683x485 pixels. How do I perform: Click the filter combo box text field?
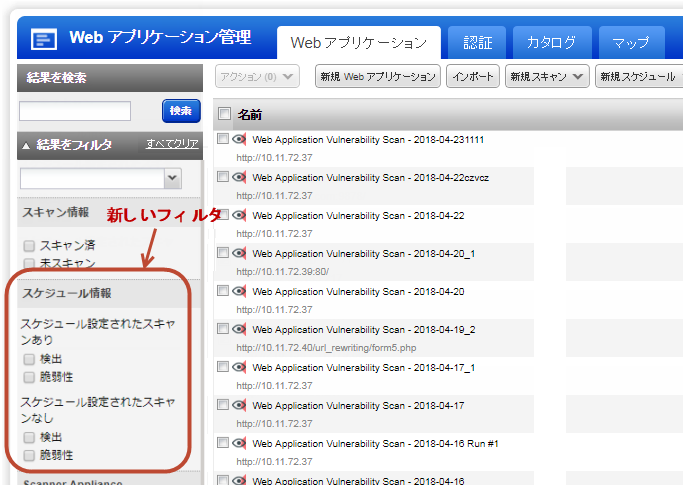pyautogui.click(x=92, y=178)
